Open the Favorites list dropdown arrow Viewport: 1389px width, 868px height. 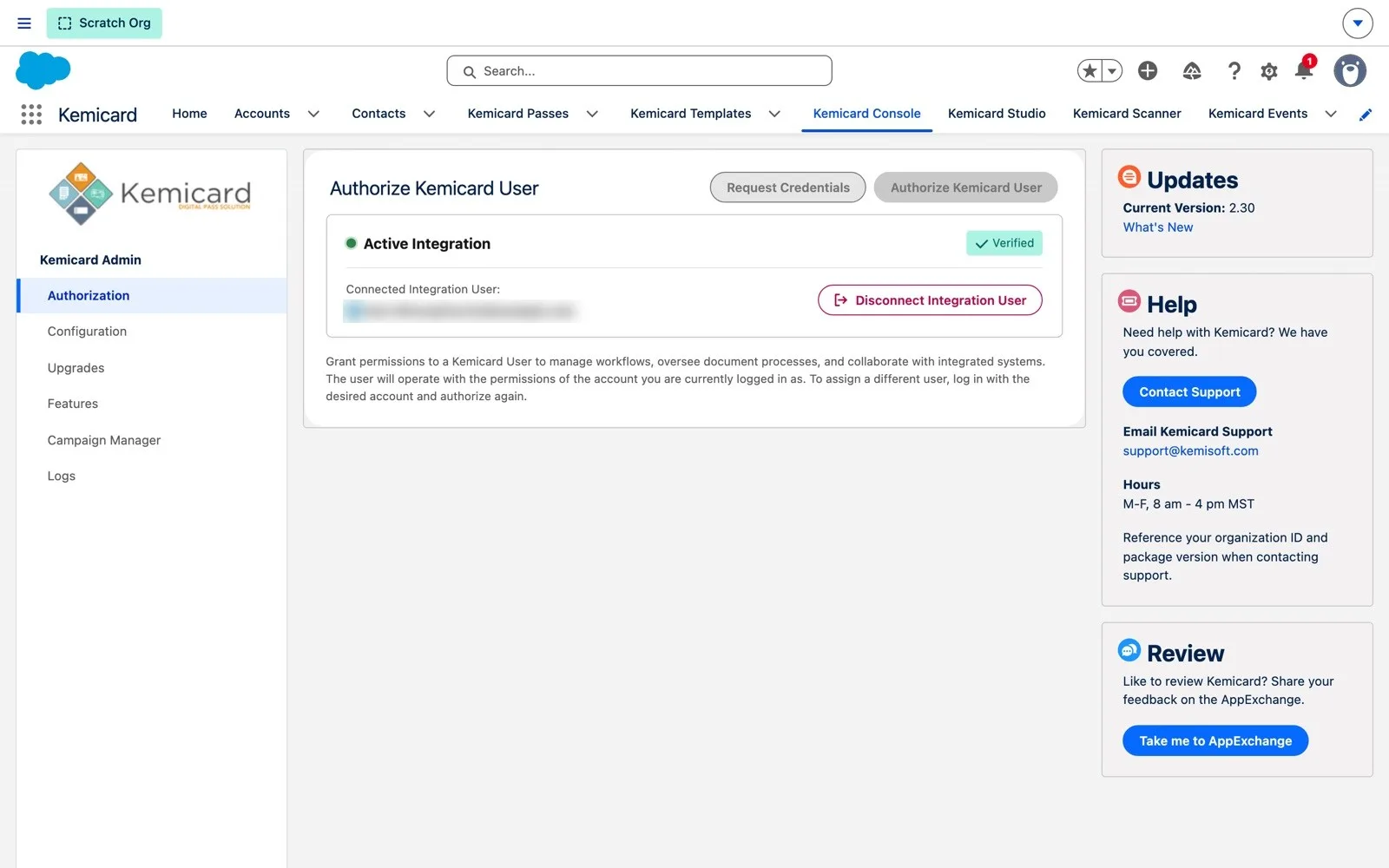click(1112, 71)
